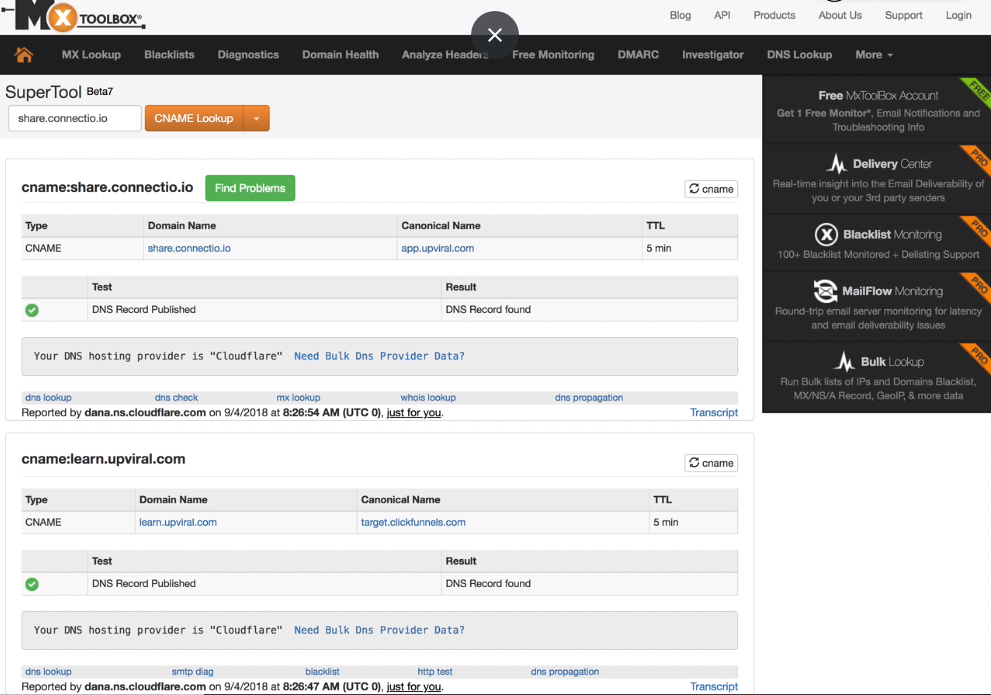Viewport: 991px width, 695px height.
Task: Open the share.connectio.io domain link
Action: pos(189,248)
